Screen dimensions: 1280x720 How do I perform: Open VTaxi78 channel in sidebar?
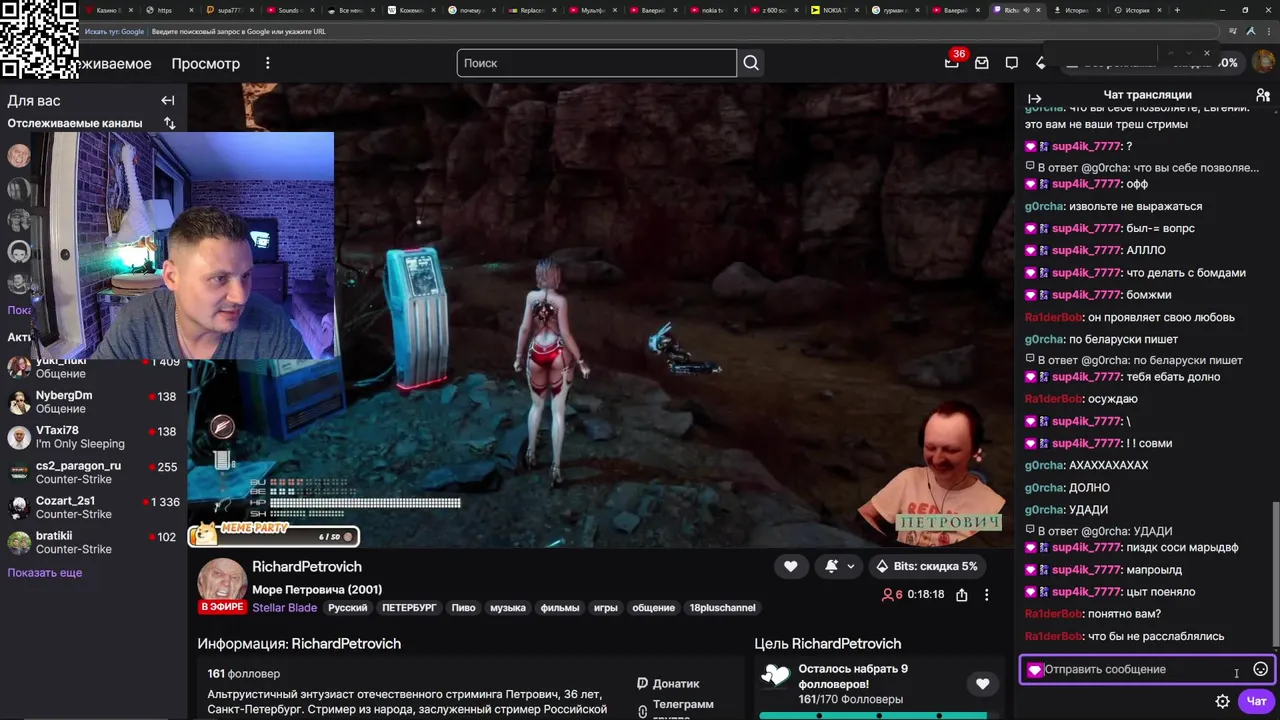tap(94, 437)
